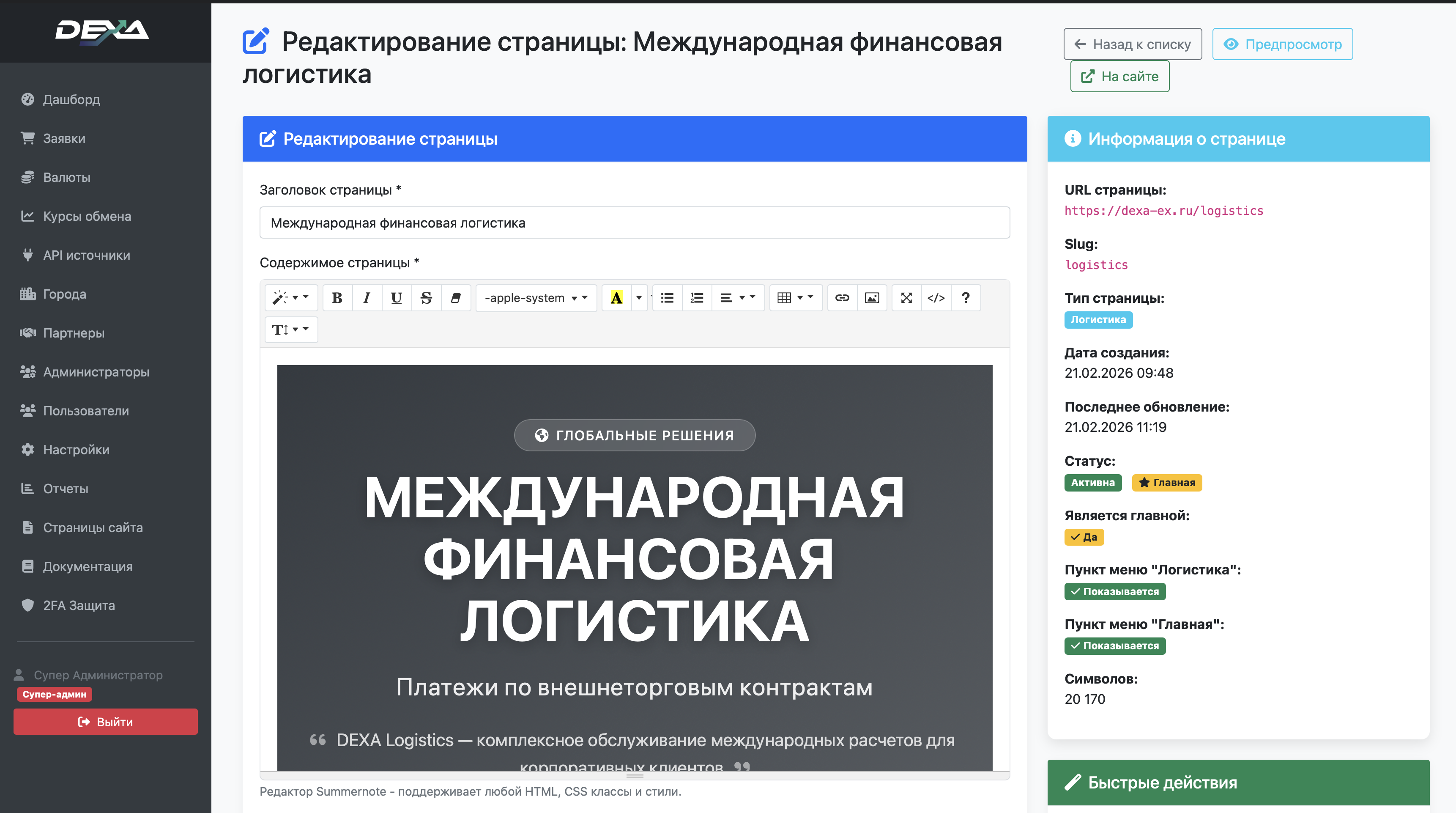The width and height of the screenshot is (1456, 813).
Task: Toggle italic text in the Summernote toolbar
Action: pos(367,298)
